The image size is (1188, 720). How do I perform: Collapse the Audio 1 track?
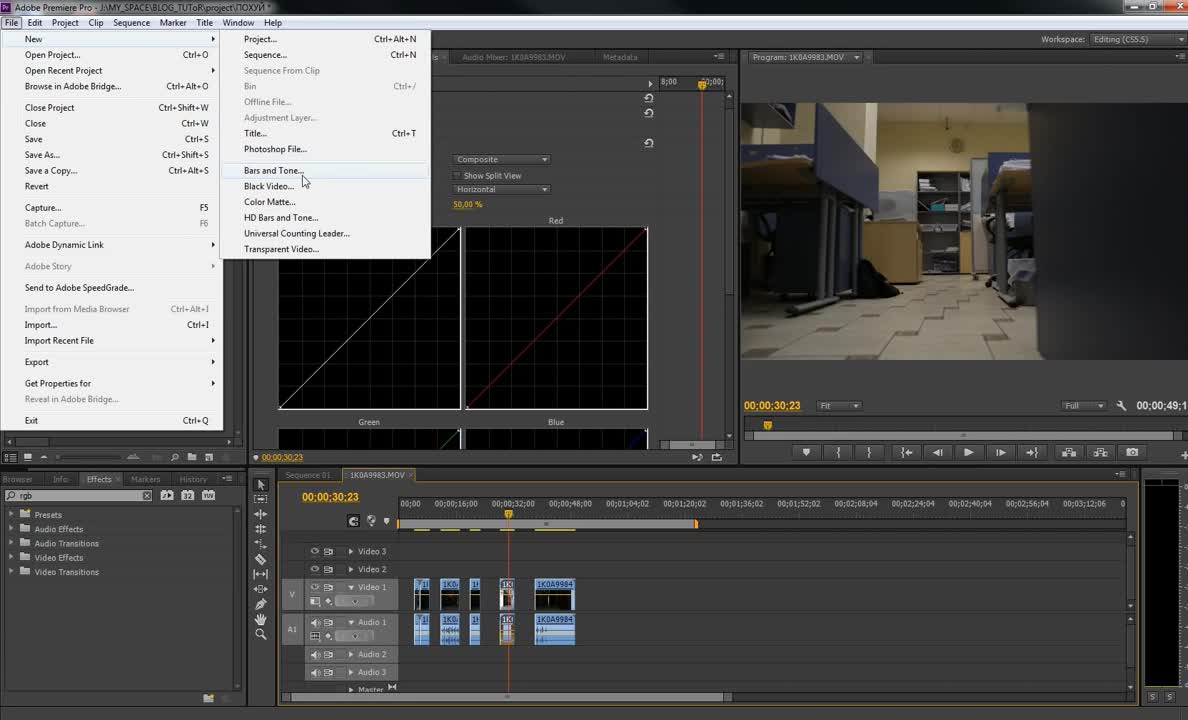click(351, 622)
